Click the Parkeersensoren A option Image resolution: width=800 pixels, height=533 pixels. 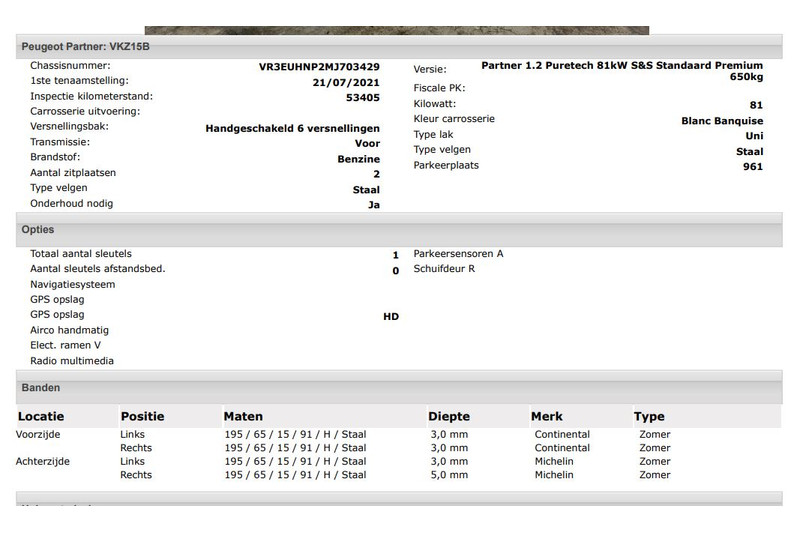pos(458,254)
